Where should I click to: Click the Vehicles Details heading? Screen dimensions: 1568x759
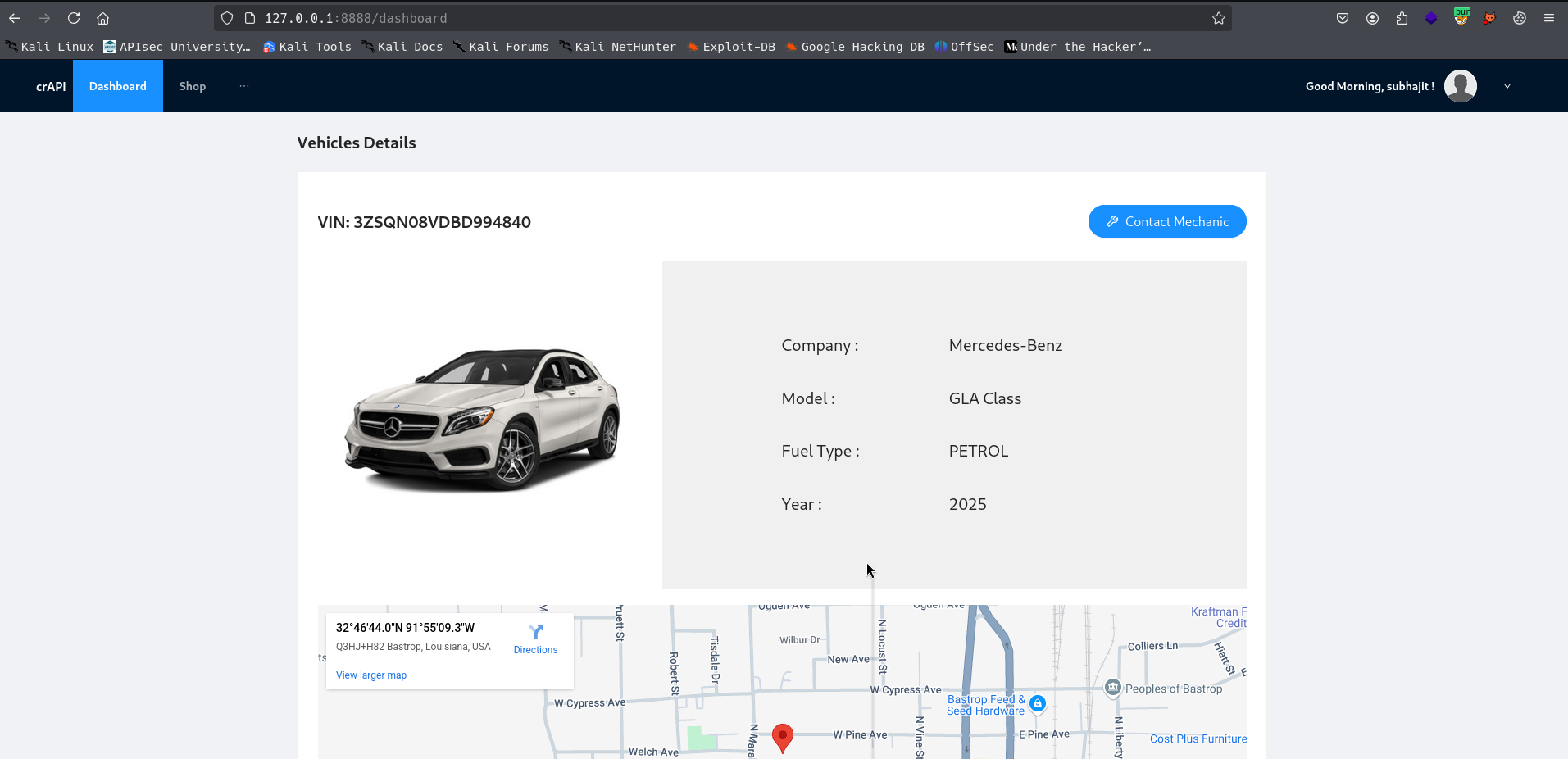click(x=357, y=143)
